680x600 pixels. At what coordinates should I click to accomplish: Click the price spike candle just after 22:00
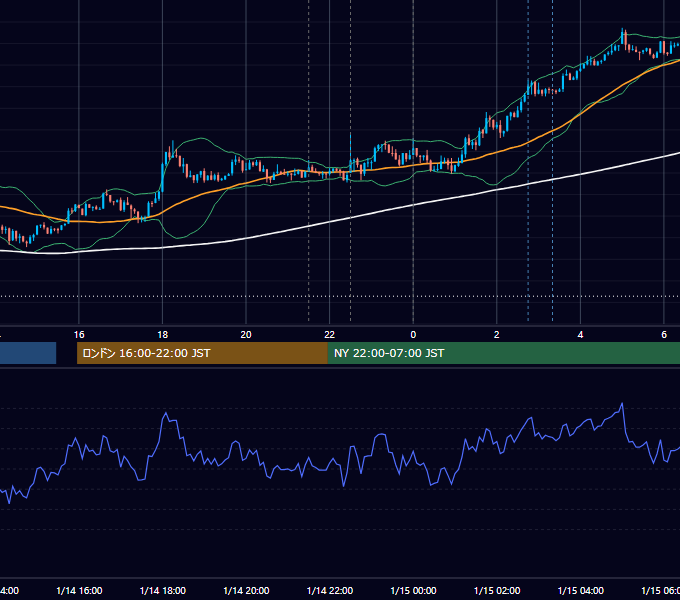(x=350, y=152)
